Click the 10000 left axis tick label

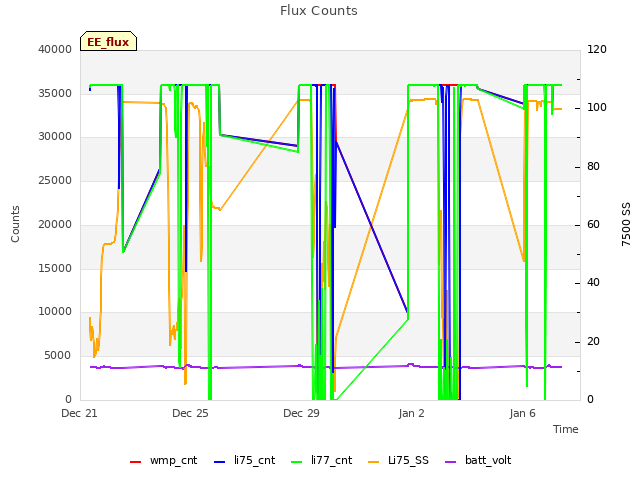55,311
